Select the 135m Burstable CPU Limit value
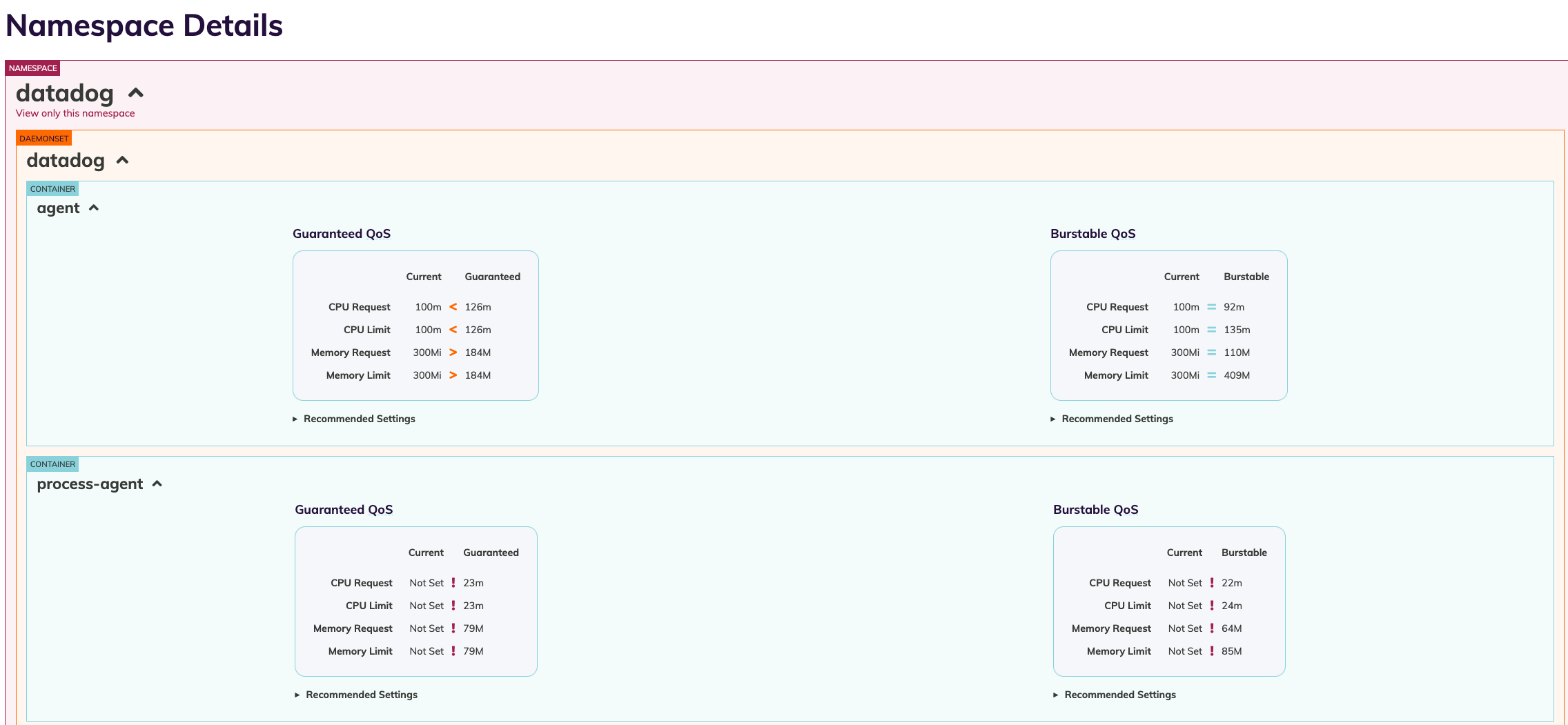The image size is (1568, 725). click(1237, 330)
